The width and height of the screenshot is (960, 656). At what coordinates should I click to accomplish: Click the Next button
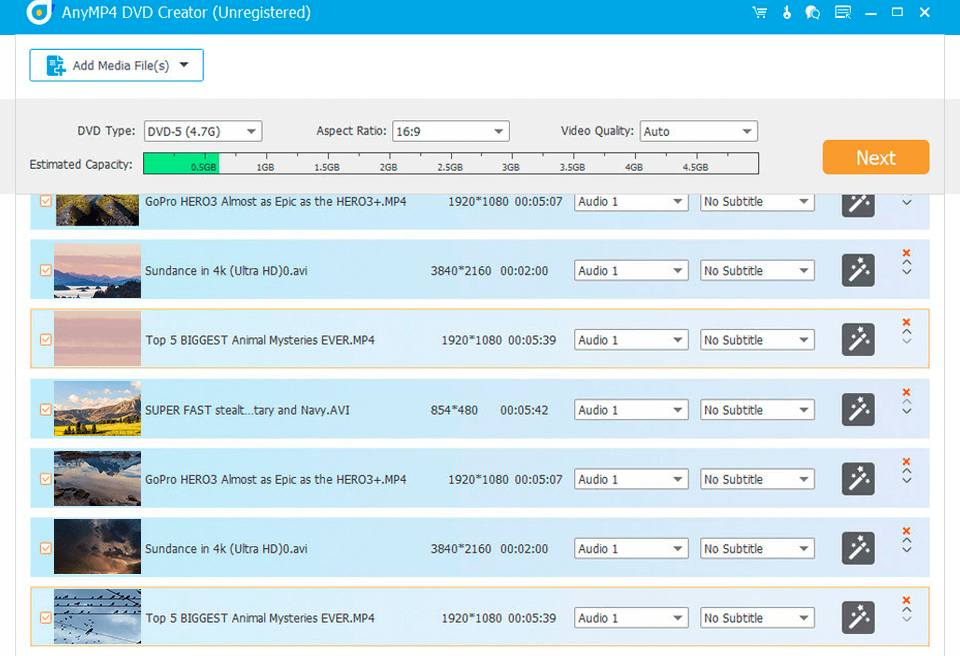tap(875, 157)
